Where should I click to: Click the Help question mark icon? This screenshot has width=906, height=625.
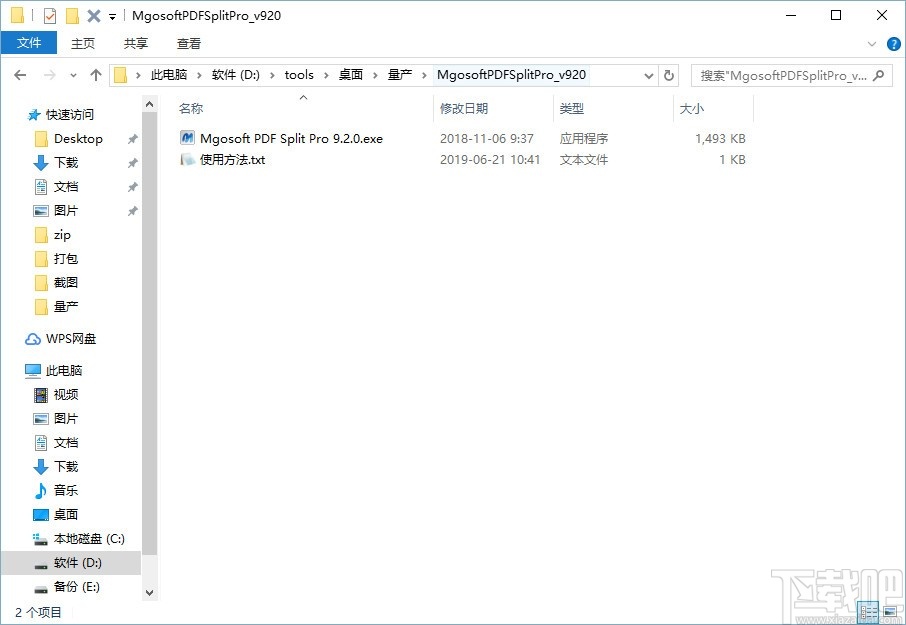click(x=893, y=43)
